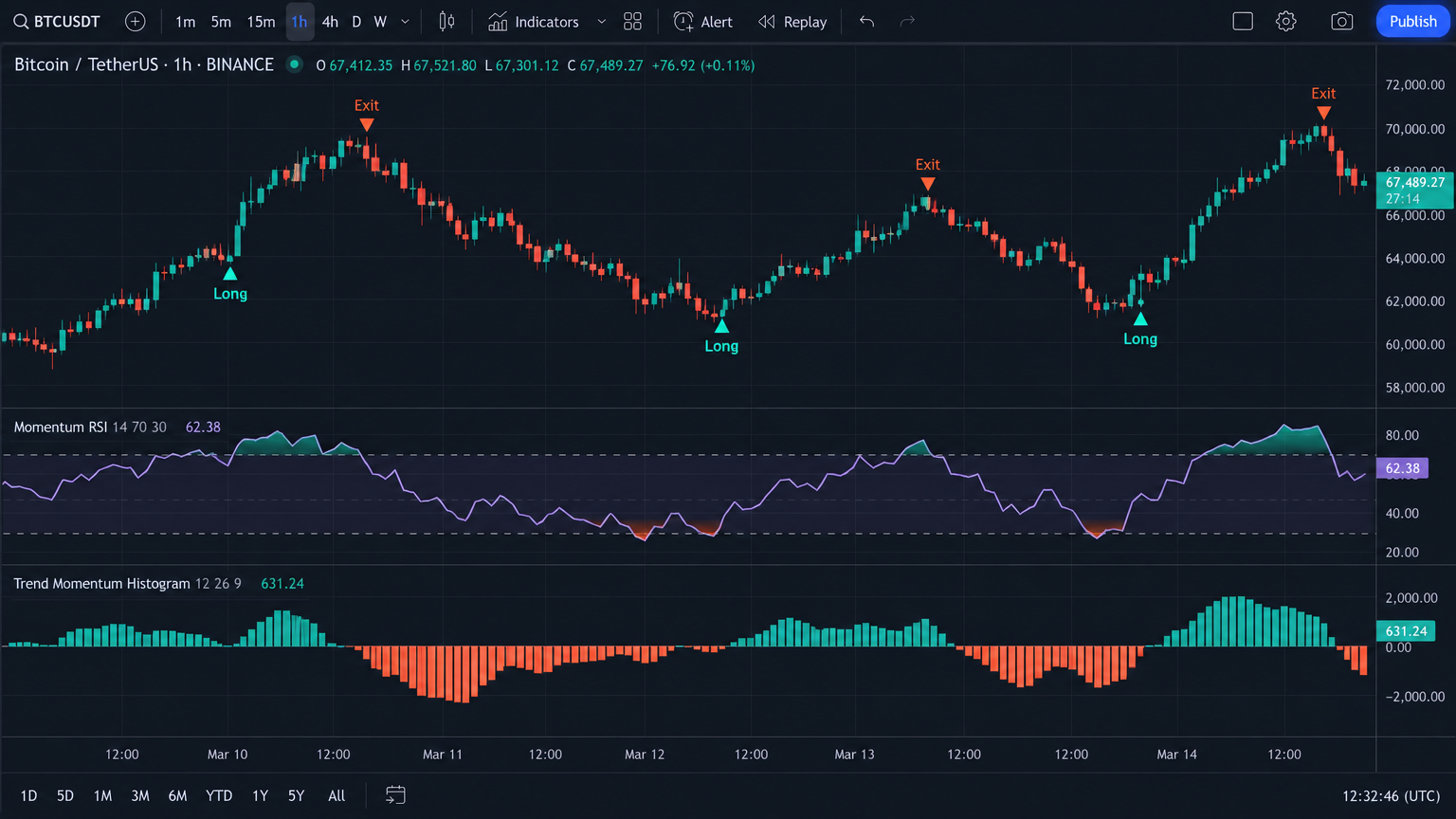
Task: Show All historical data range
Action: point(337,795)
